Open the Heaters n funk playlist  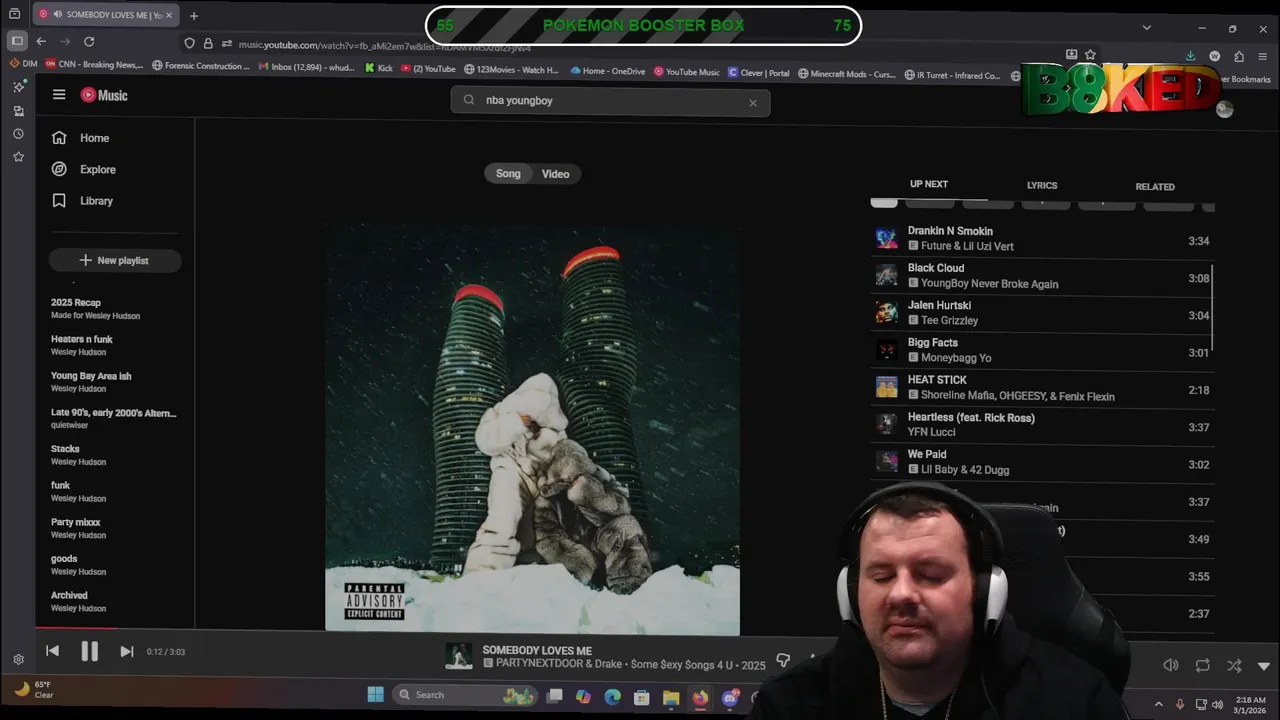82,345
